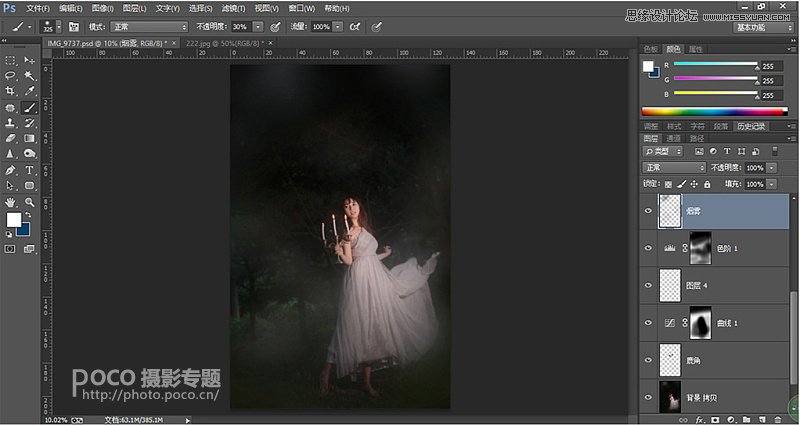Screen dimensions: 800x425
Task: Select the Eyedropper tool
Action: pyautogui.click(x=30, y=91)
